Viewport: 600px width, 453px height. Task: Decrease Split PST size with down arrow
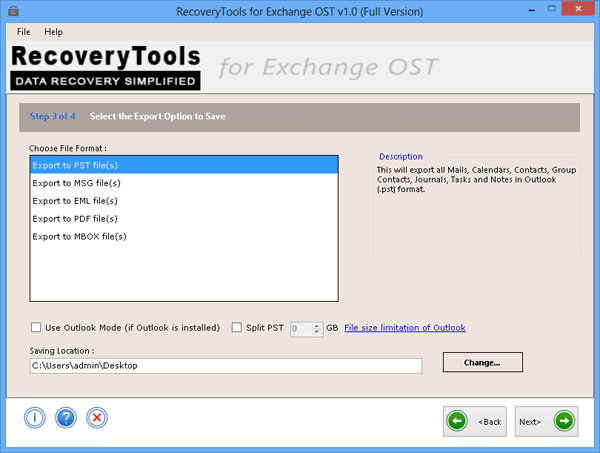pyautogui.click(x=316, y=332)
